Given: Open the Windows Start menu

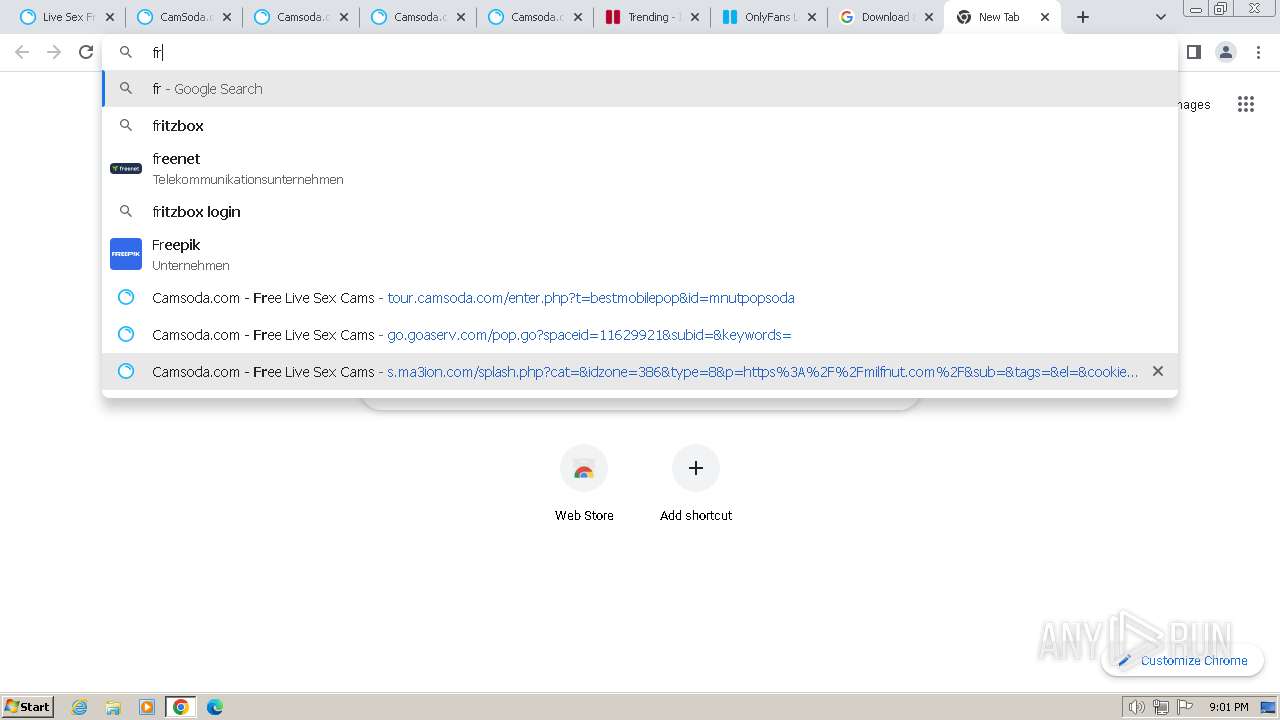Looking at the screenshot, I should tap(28, 706).
